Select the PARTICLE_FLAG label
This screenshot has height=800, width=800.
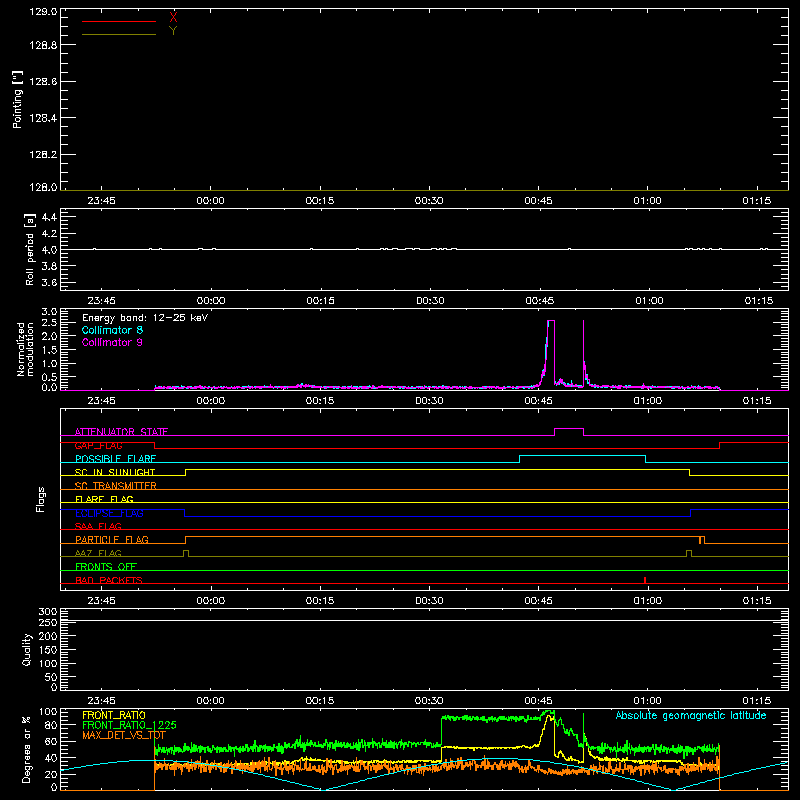[x=112, y=539]
